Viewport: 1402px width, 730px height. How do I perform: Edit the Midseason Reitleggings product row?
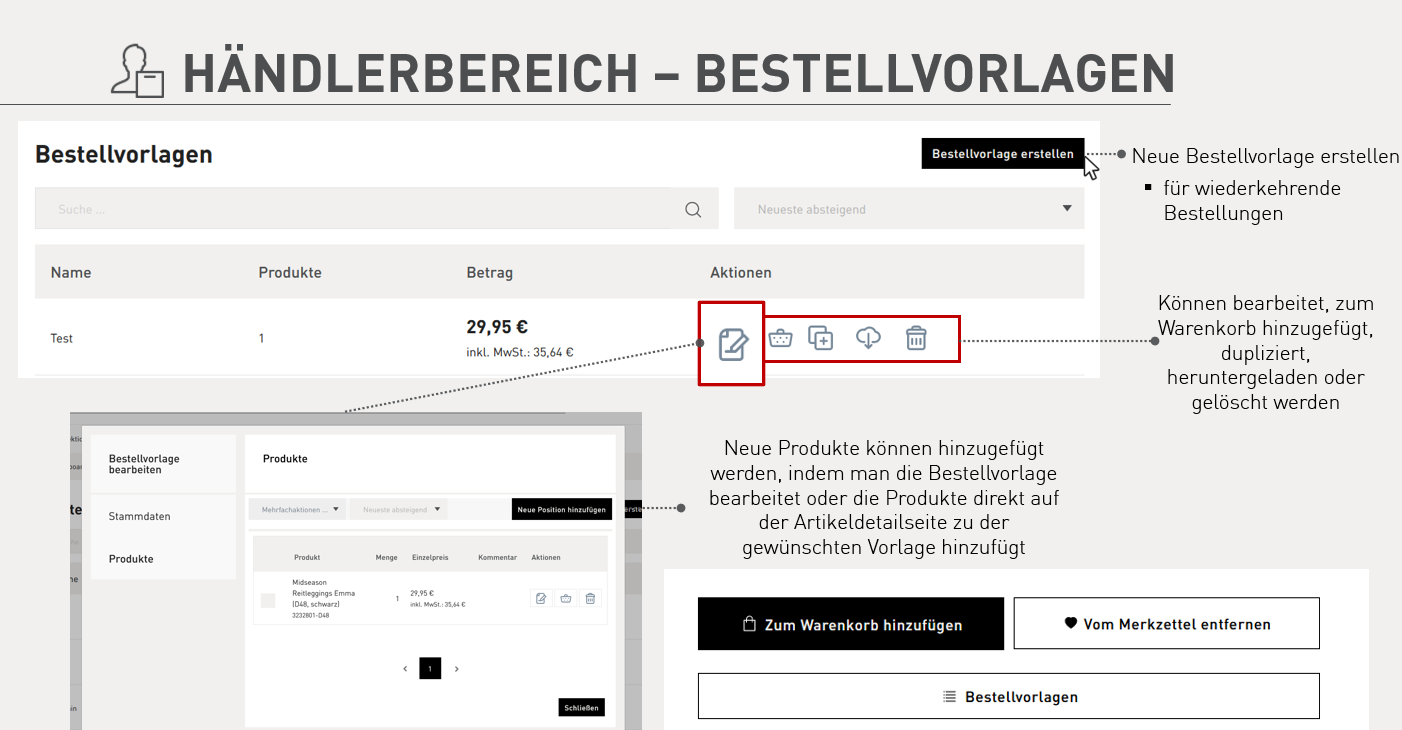click(x=541, y=598)
